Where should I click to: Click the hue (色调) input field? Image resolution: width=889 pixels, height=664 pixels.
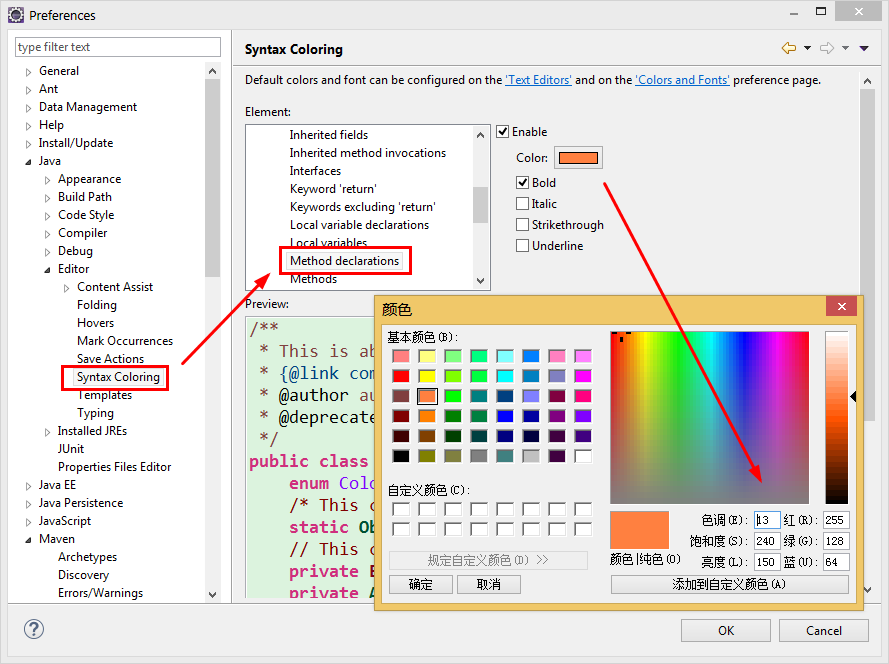tap(767, 520)
